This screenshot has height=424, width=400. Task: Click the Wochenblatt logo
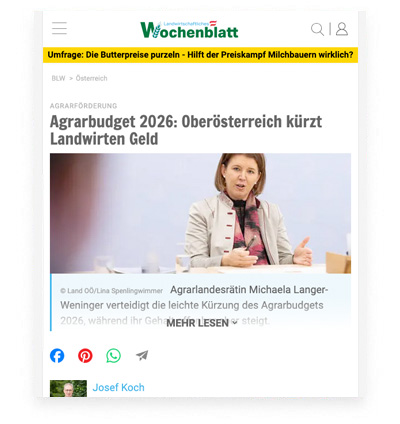(x=189, y=29)
